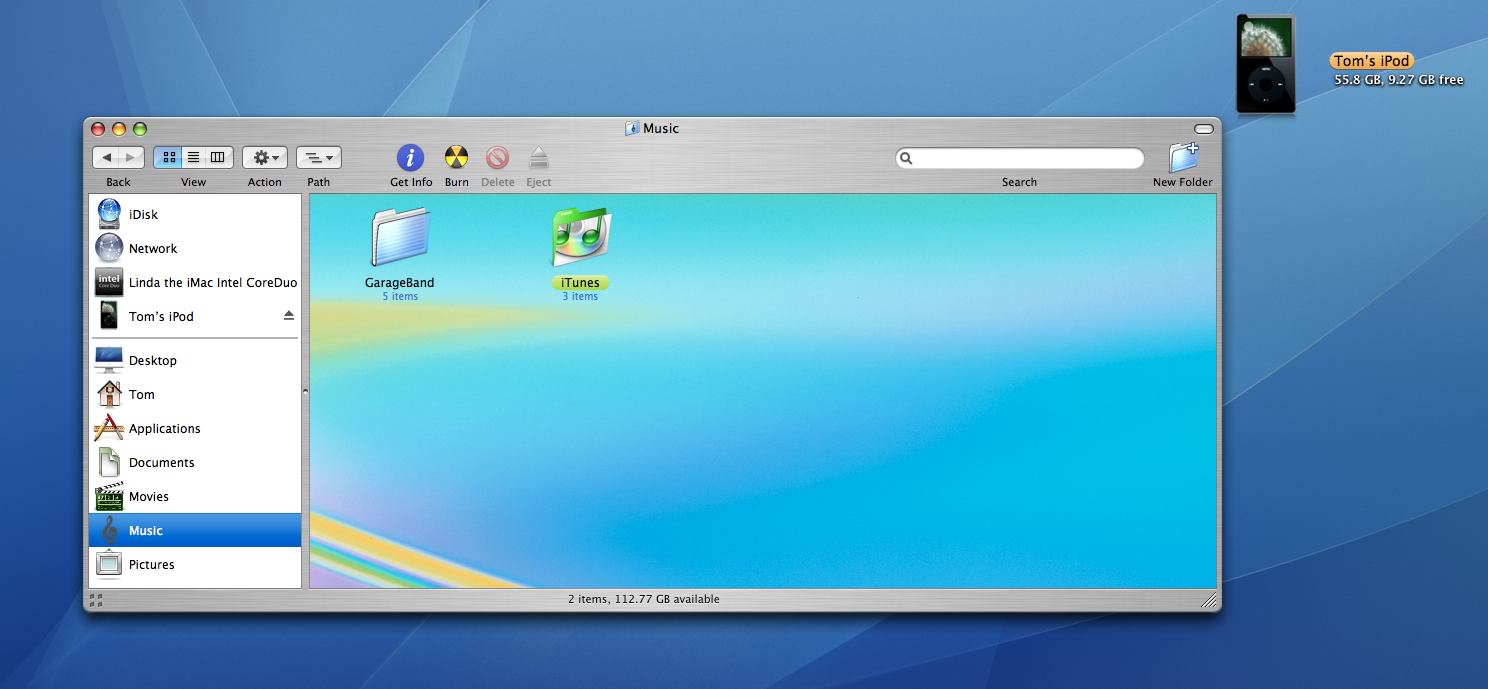
Task: Go to Desktop in the sidebar
Action: click(195, 360)
